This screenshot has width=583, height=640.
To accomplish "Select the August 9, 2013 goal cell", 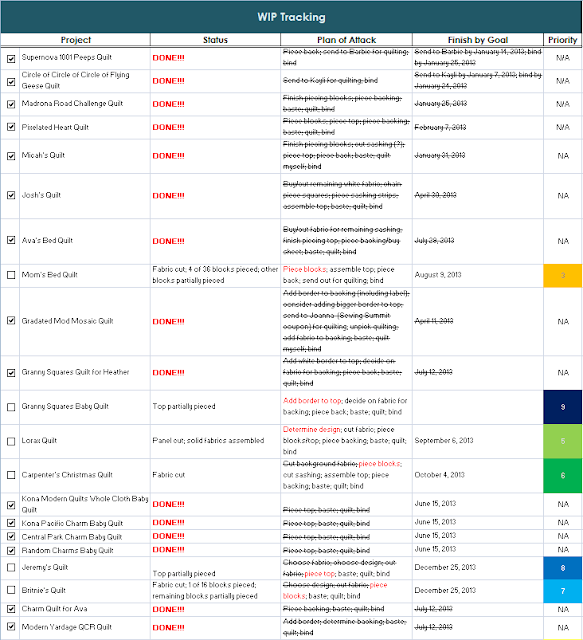I will [478, 275].
